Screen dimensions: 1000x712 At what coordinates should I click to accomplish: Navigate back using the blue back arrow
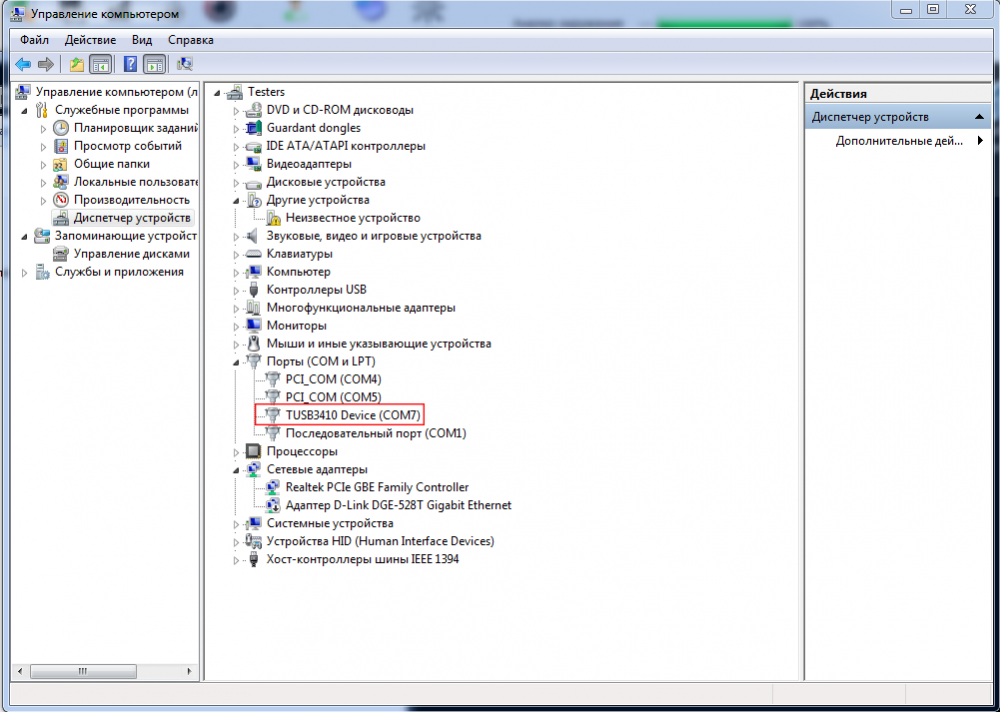point(22,64)
